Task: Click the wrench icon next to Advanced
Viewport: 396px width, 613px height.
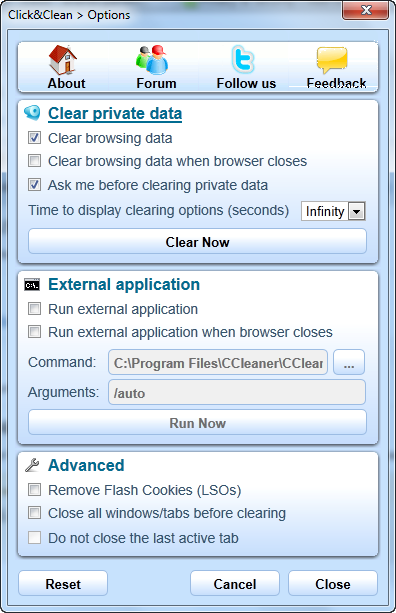Action: coord(32,465)
